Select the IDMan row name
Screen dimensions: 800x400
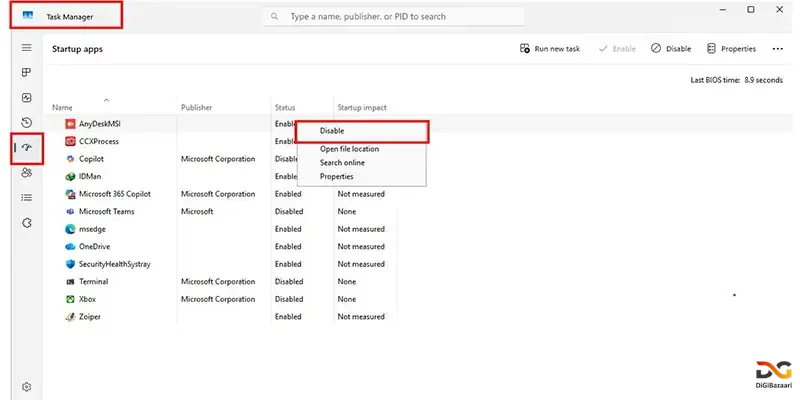90,177
